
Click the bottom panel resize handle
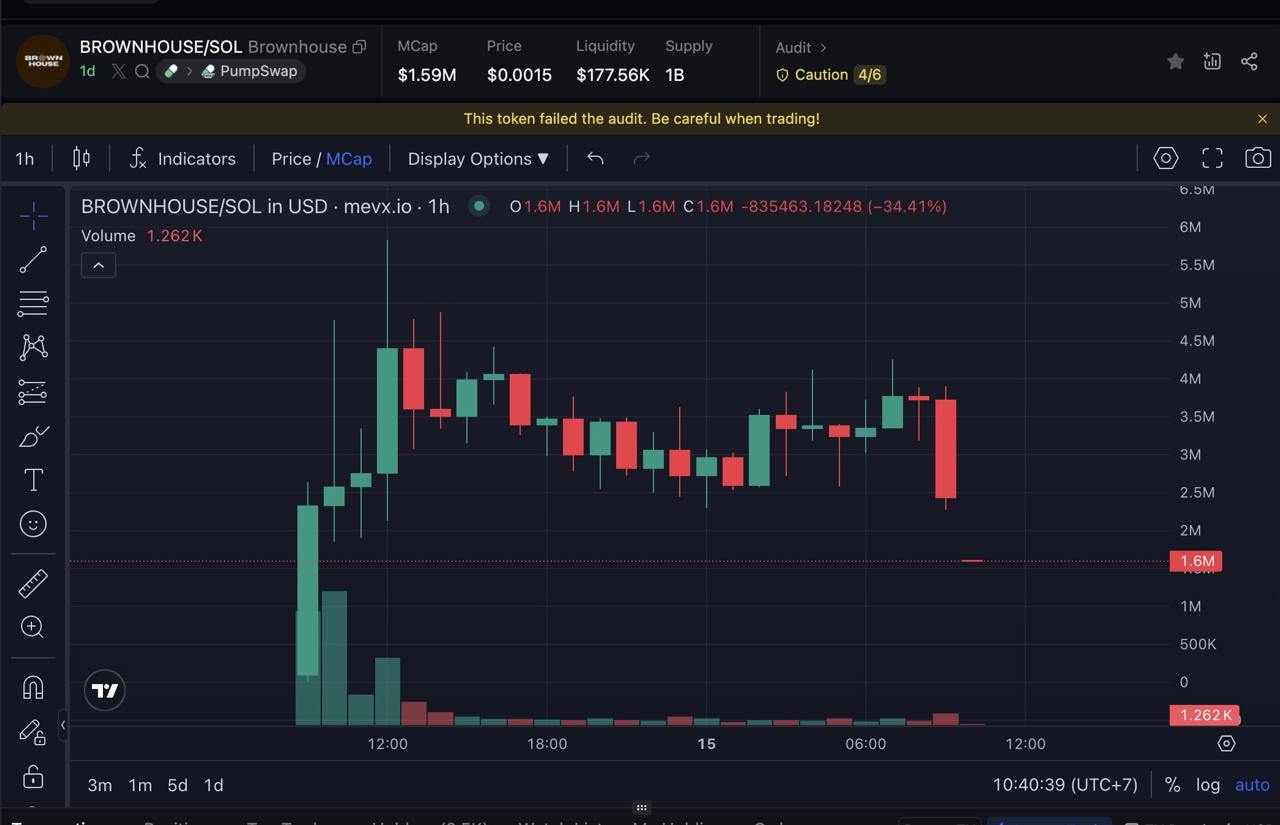pyautogui.click(x=642, y=807)
